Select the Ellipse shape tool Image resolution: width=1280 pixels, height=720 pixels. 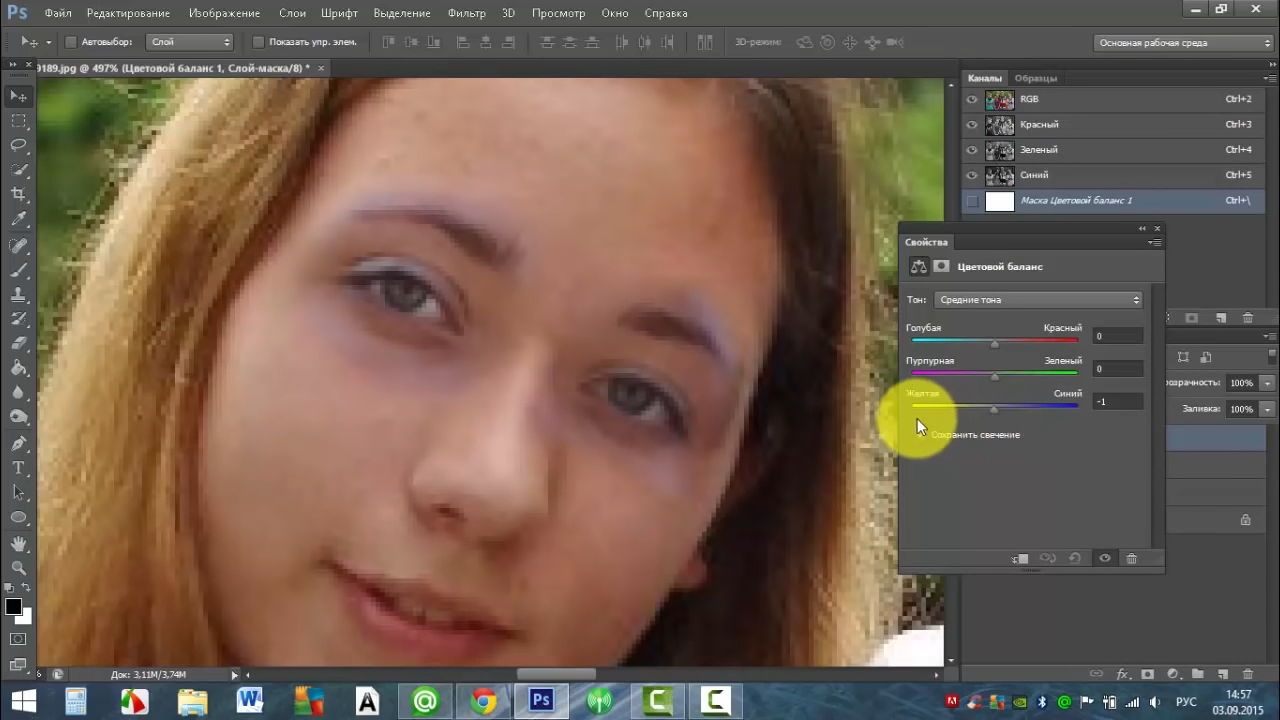coord(19,517)
